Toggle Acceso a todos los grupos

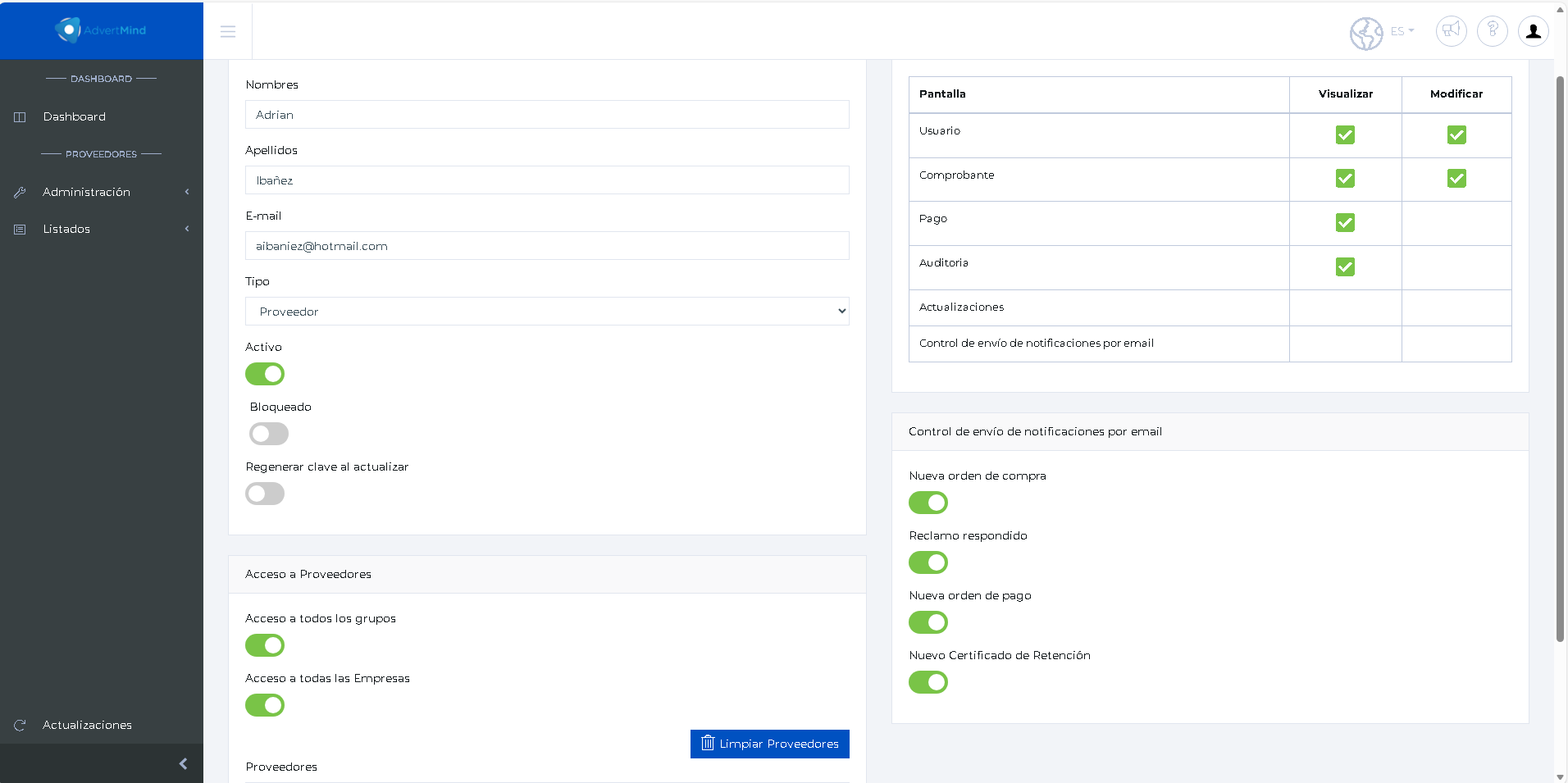point(265,645)
